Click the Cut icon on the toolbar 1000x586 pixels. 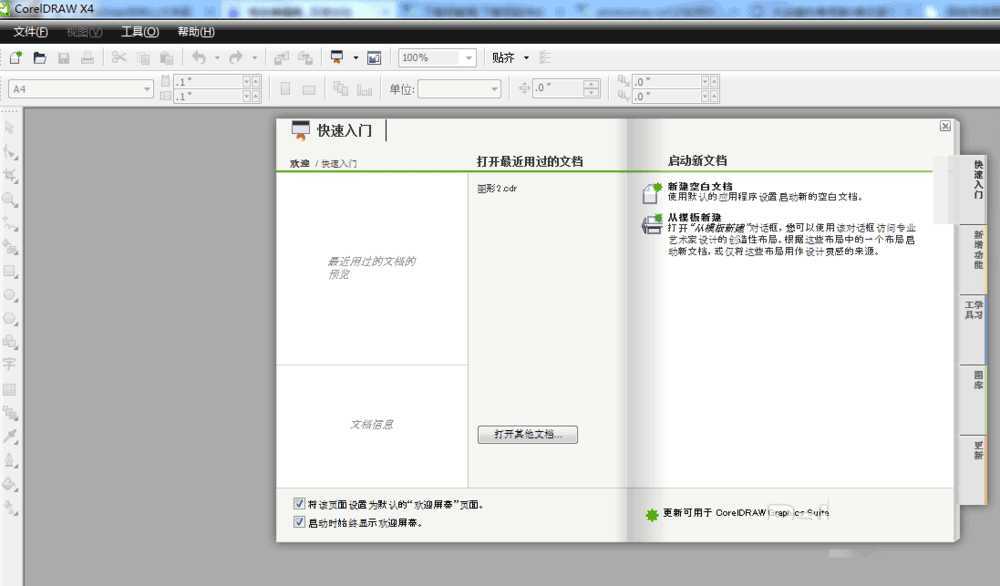pyautogui.click(x=120, y=57)
